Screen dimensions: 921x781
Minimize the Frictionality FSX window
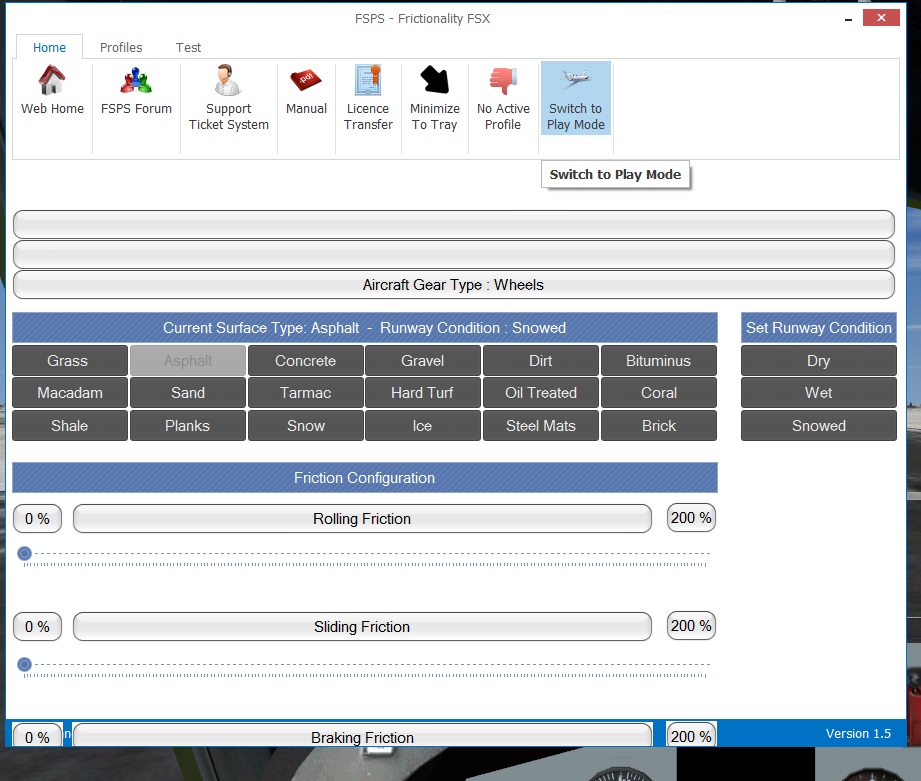[x=848, y=19]
